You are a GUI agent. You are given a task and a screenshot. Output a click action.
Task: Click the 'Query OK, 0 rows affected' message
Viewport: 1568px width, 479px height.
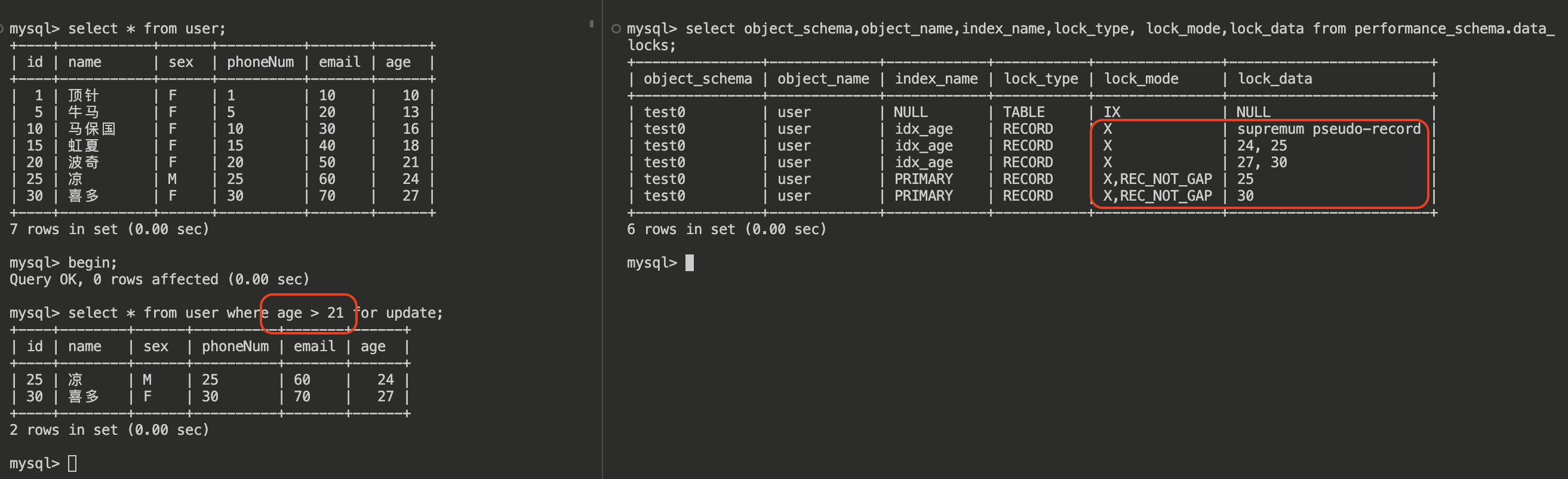click(x=159, y=280)
